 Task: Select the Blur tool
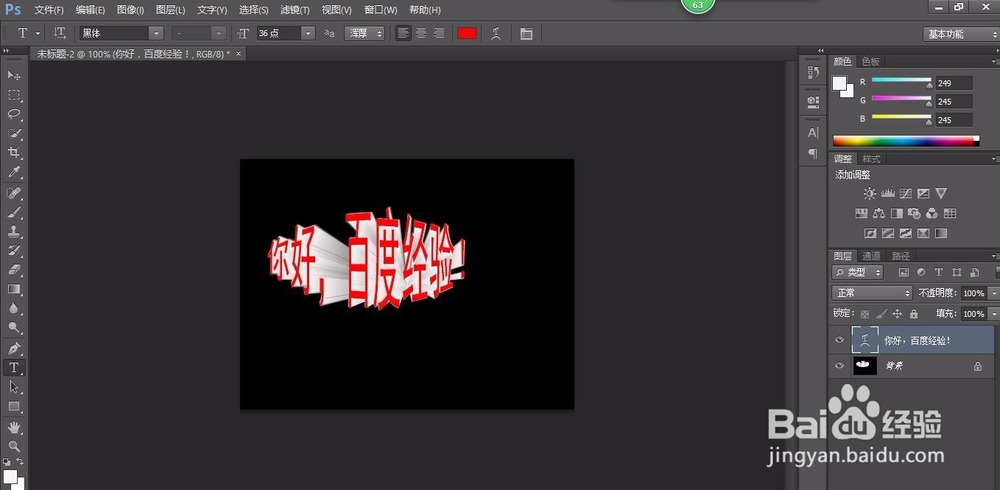(x=14, y=308)
